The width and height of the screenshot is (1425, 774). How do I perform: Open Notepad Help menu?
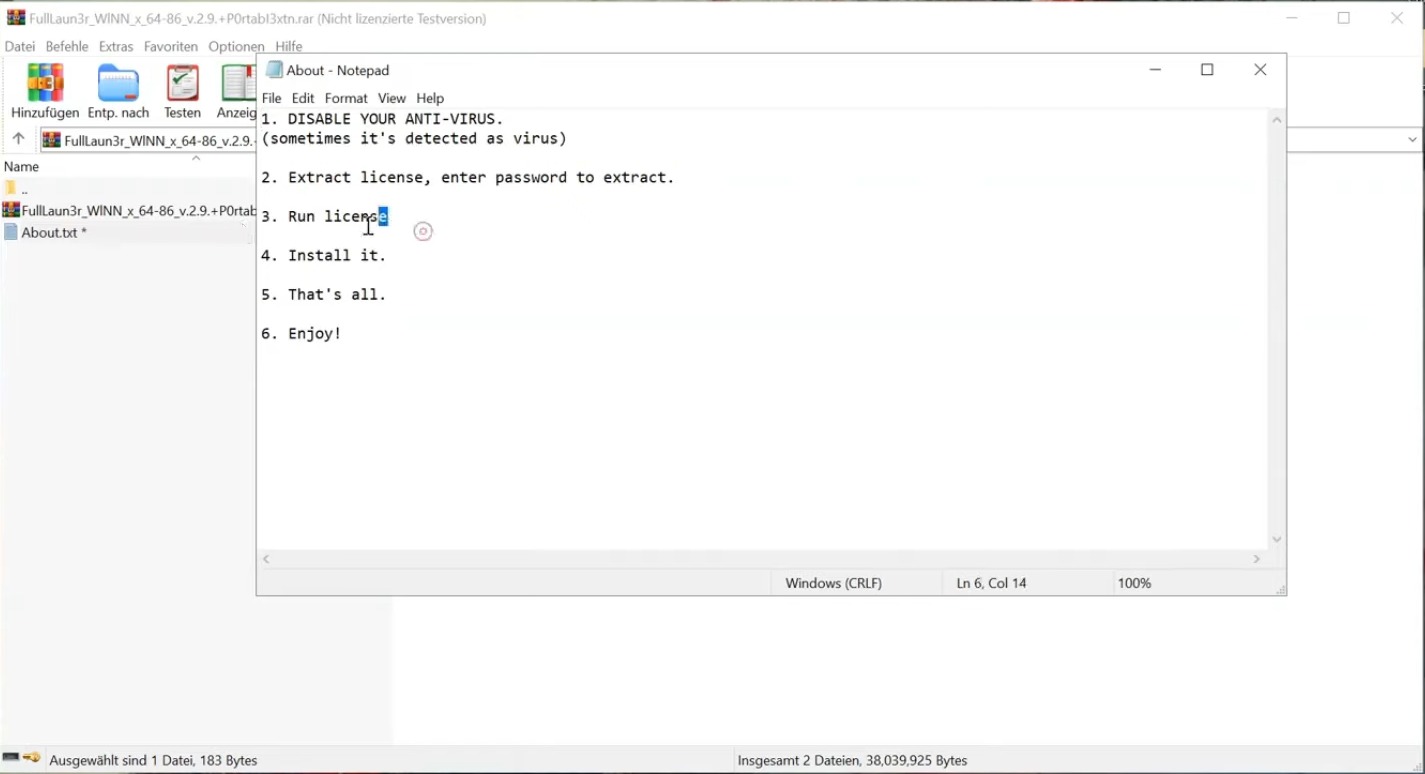click(x=430, y=98)
